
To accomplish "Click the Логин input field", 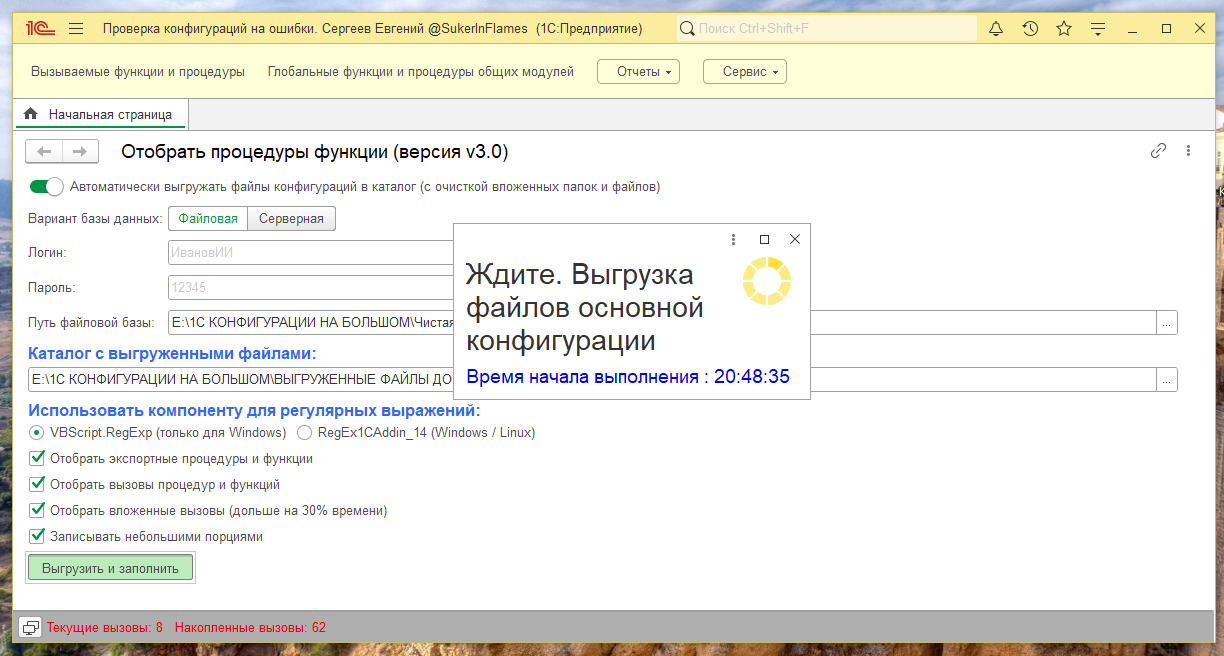I will click(x=311, y=253).
